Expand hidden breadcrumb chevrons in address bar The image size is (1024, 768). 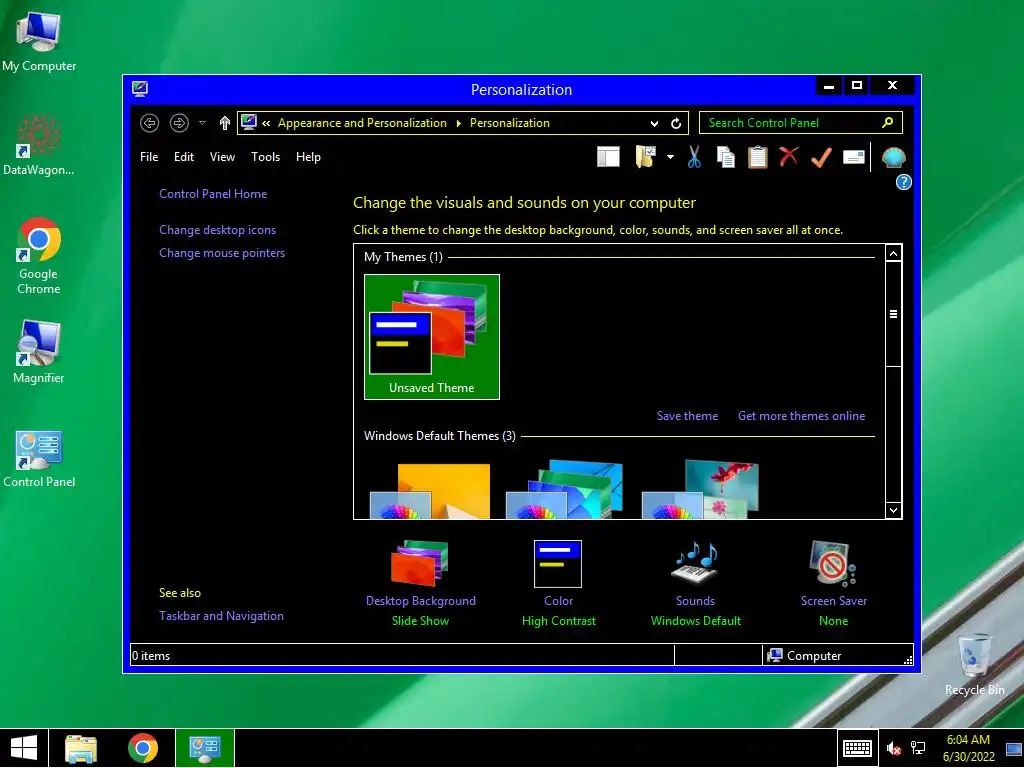[266, 123]
